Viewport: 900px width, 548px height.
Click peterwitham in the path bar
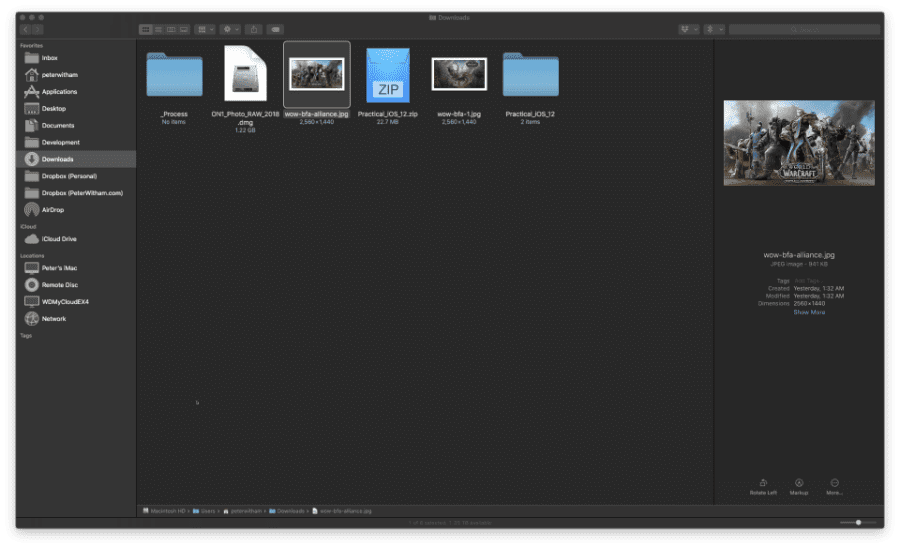pos(242,511)
